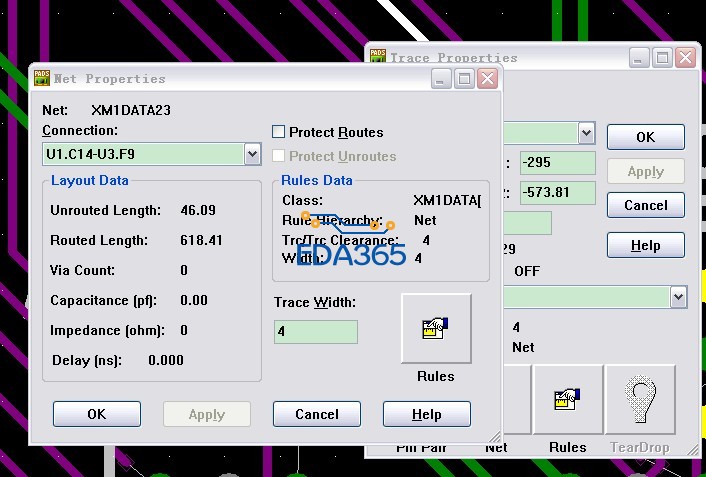The width and height of the screenshot is (706, 477).
Task: Click the Class value XM1DATA[
Action: click(x=447, y=200)
